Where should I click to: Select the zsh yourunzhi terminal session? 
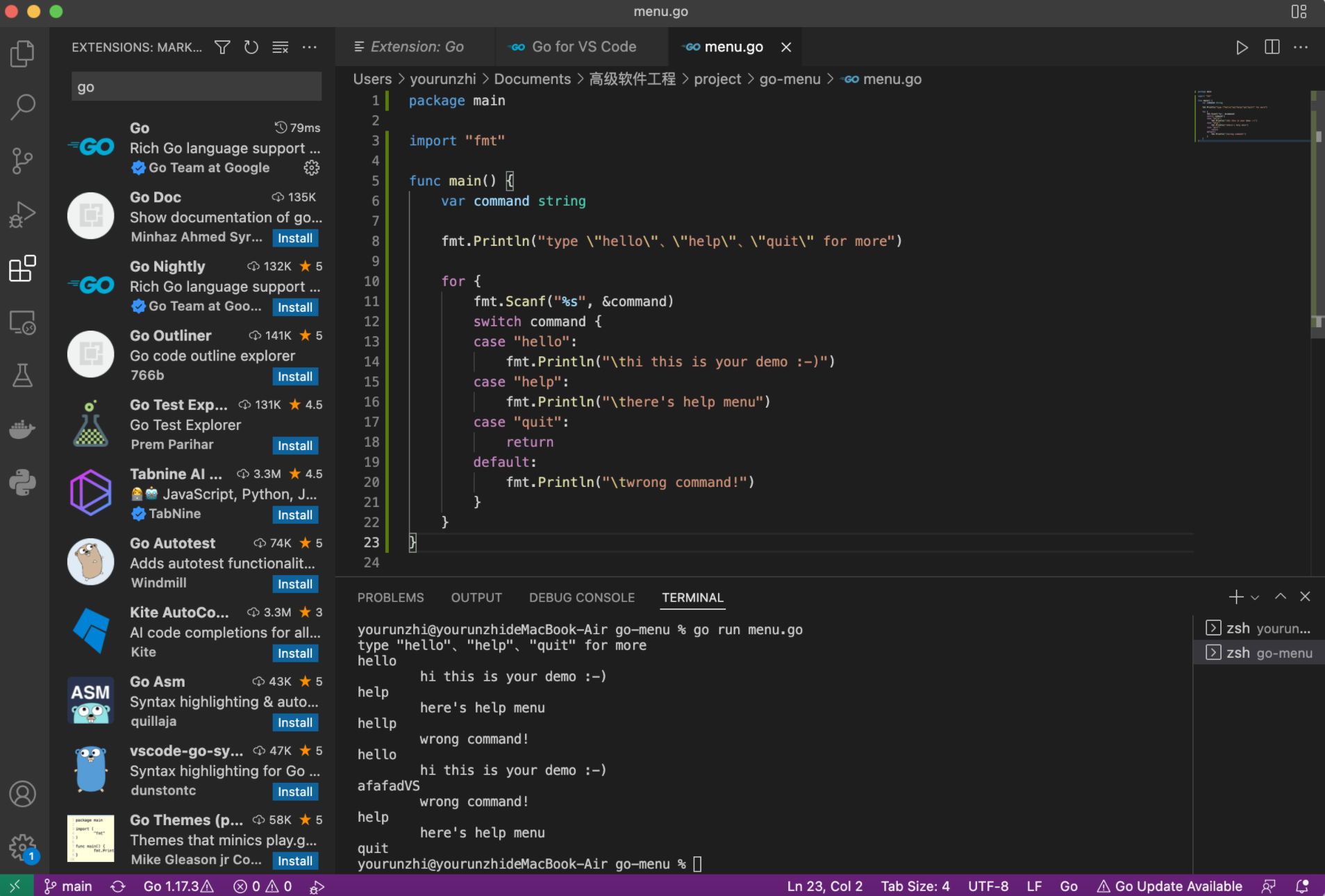pyautogui.click(x=1258, y=628)
